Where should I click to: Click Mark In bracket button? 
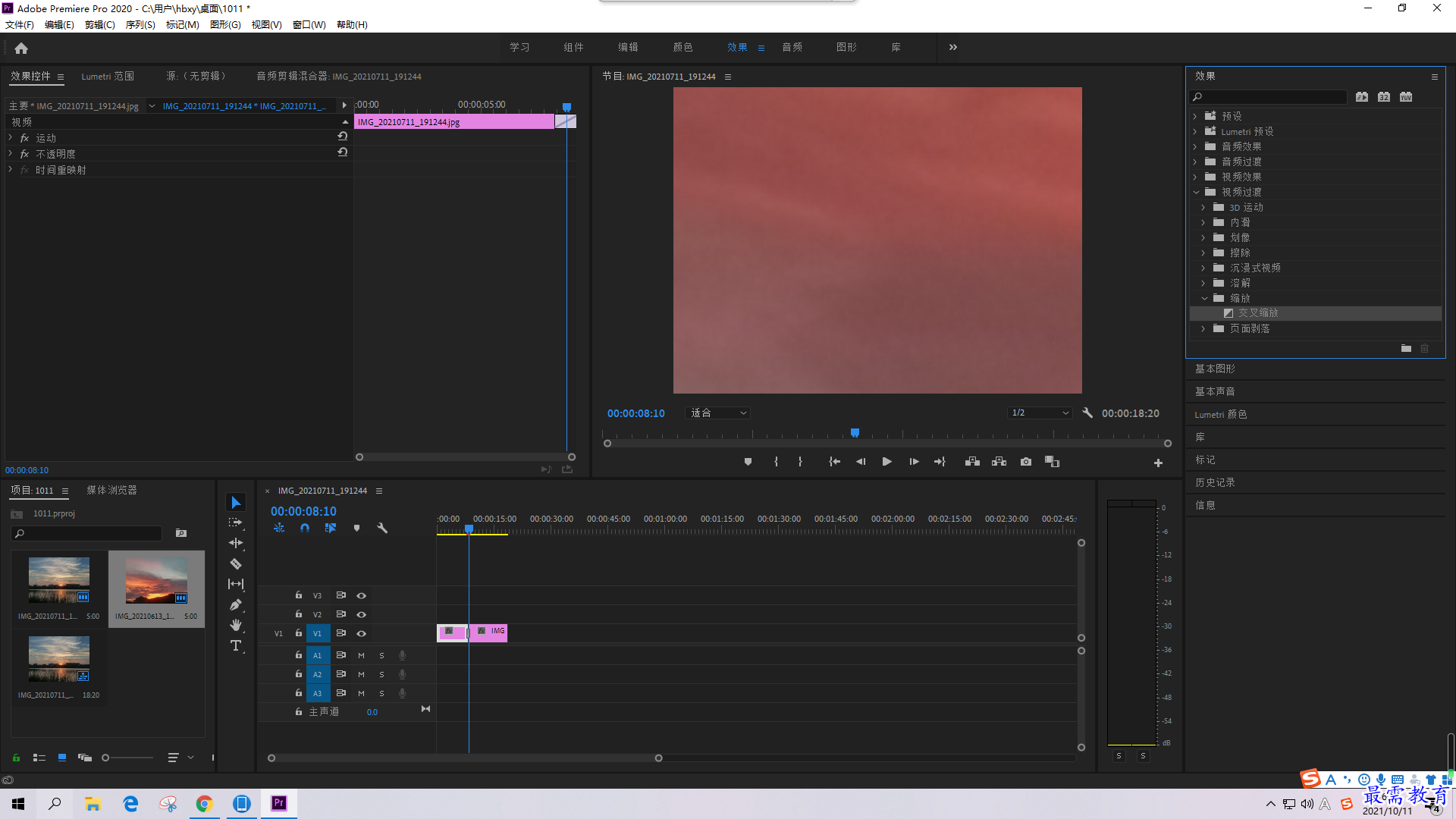[x=776, y=462]
